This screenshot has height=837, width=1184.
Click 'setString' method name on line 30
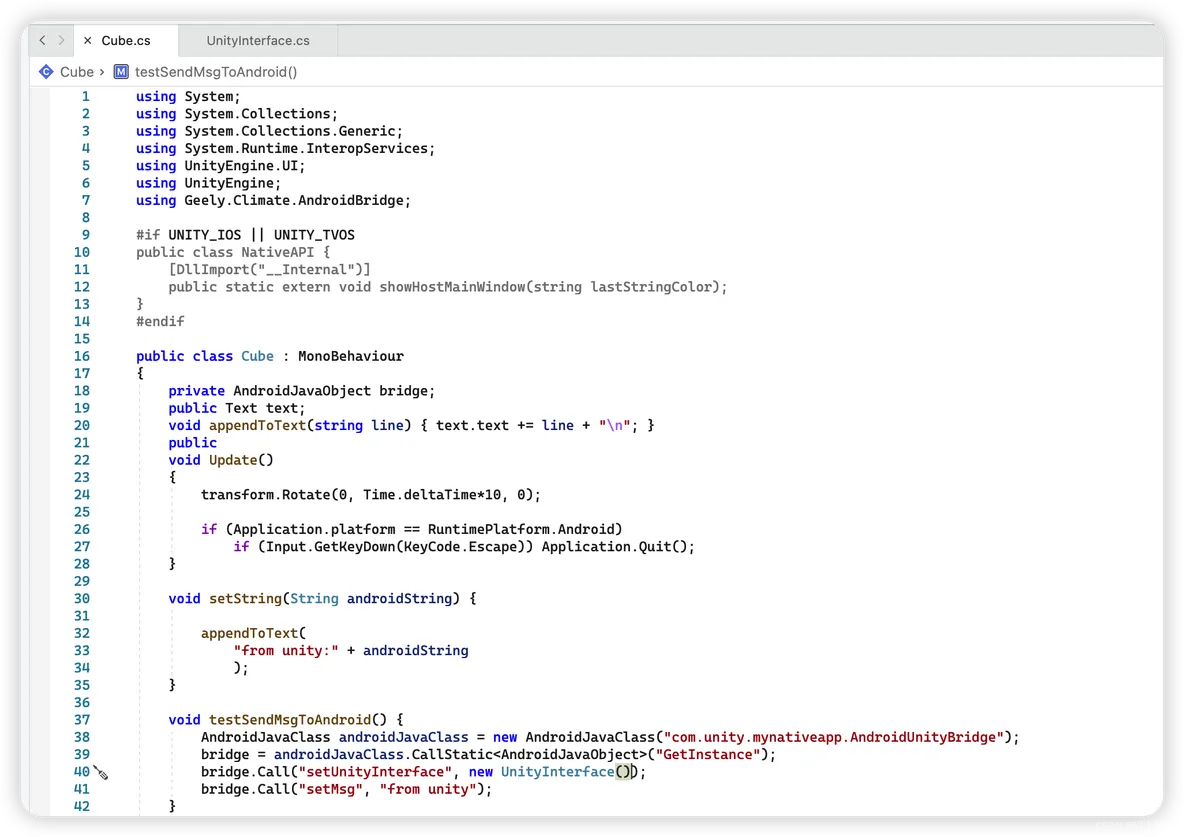(x=245, y=599)
